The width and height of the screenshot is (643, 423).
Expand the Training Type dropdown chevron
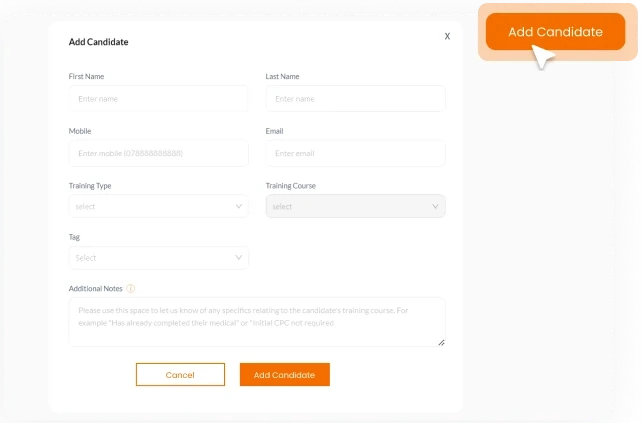click(x=239, y=206)
